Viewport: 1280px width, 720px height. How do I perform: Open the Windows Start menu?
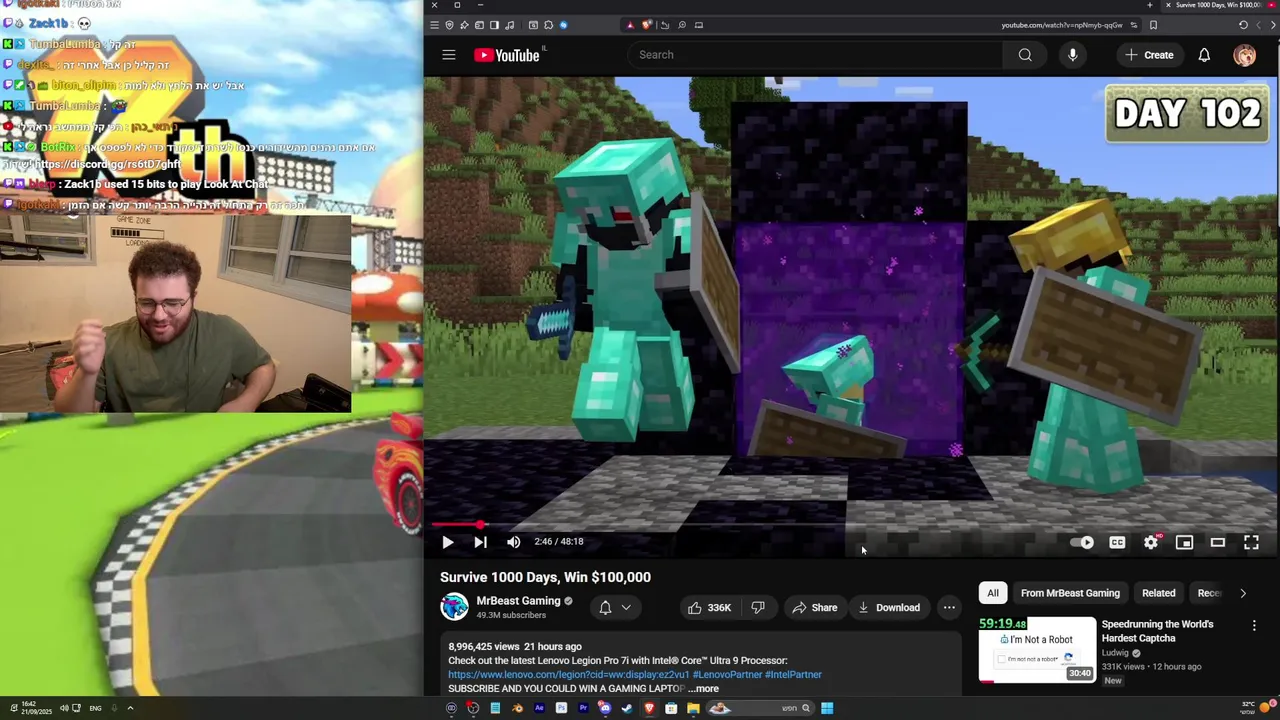827,708
